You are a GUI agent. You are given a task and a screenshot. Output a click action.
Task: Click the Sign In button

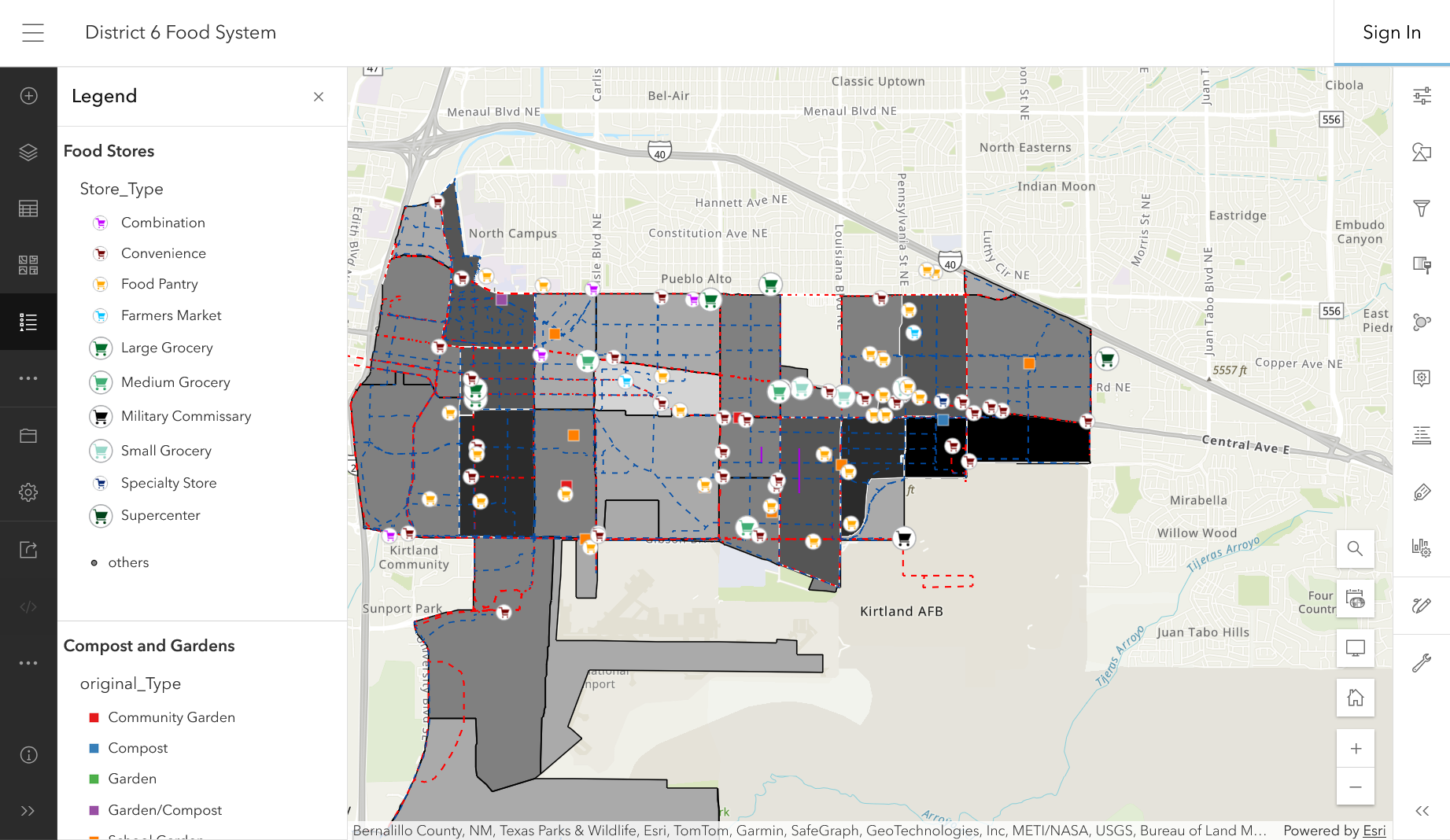coord(1391,32)
